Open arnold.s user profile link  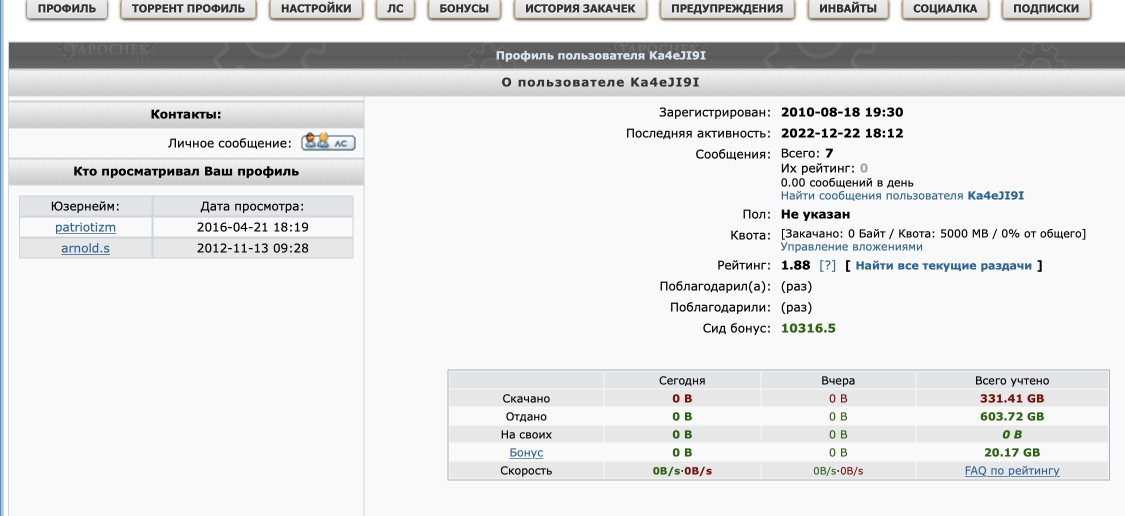85,248
